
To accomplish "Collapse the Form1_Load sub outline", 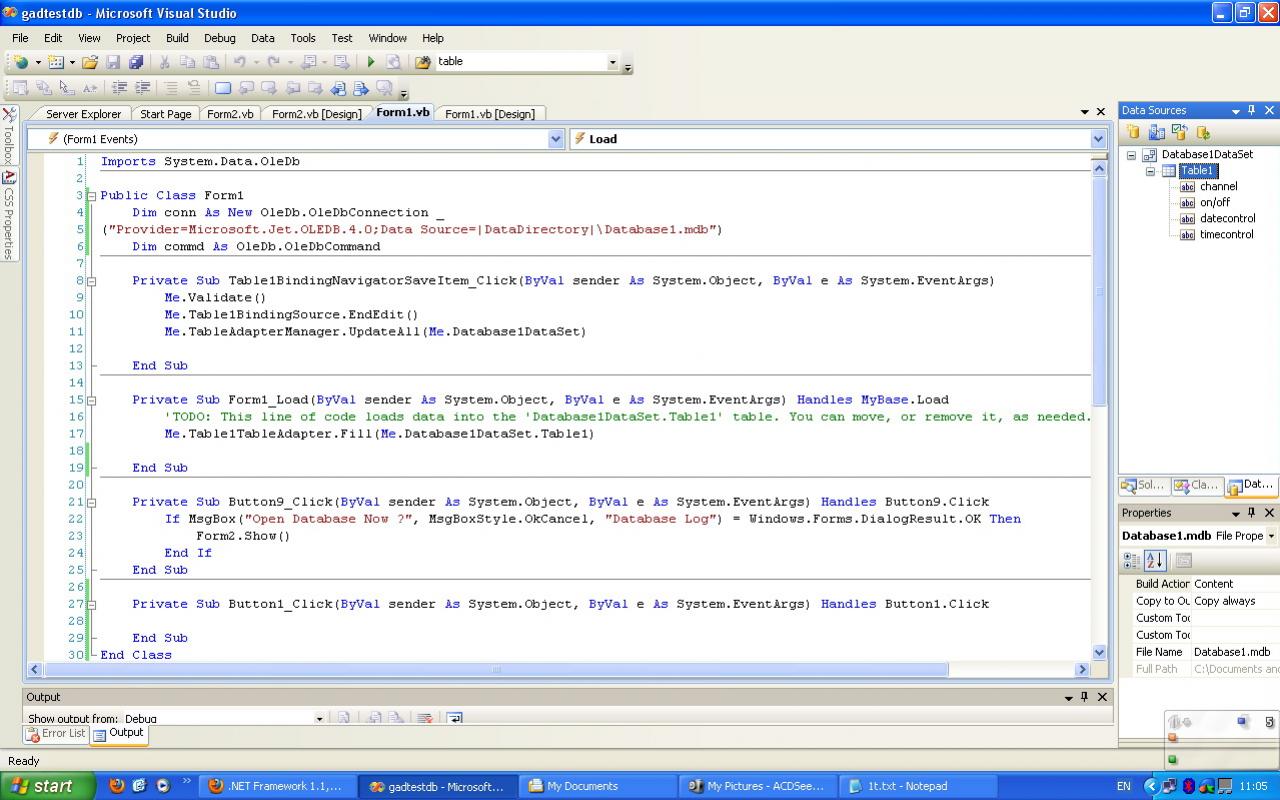I will click(x=92, y=400).
